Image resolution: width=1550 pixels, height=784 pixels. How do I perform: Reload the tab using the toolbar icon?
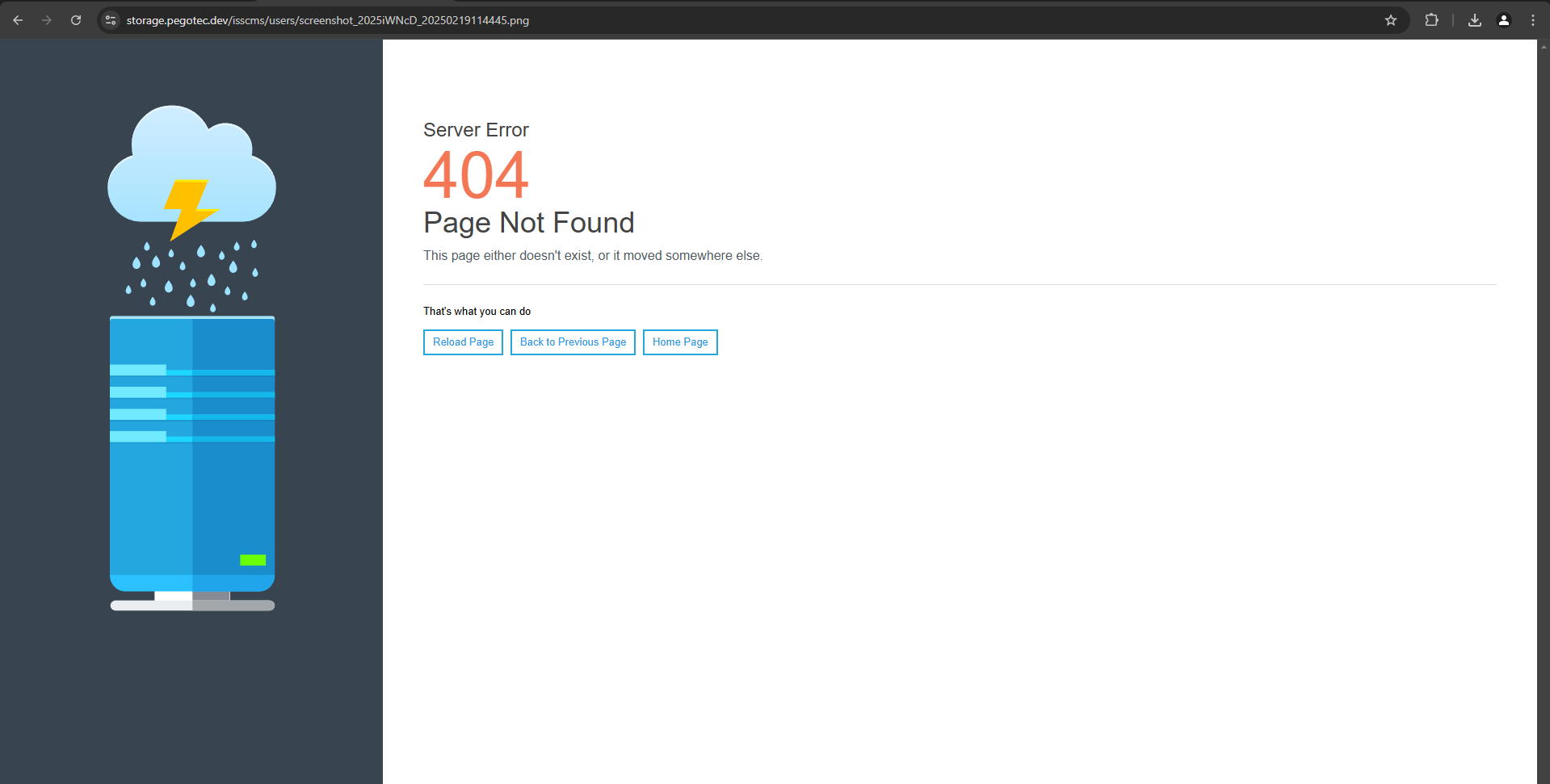pos(76,20)
